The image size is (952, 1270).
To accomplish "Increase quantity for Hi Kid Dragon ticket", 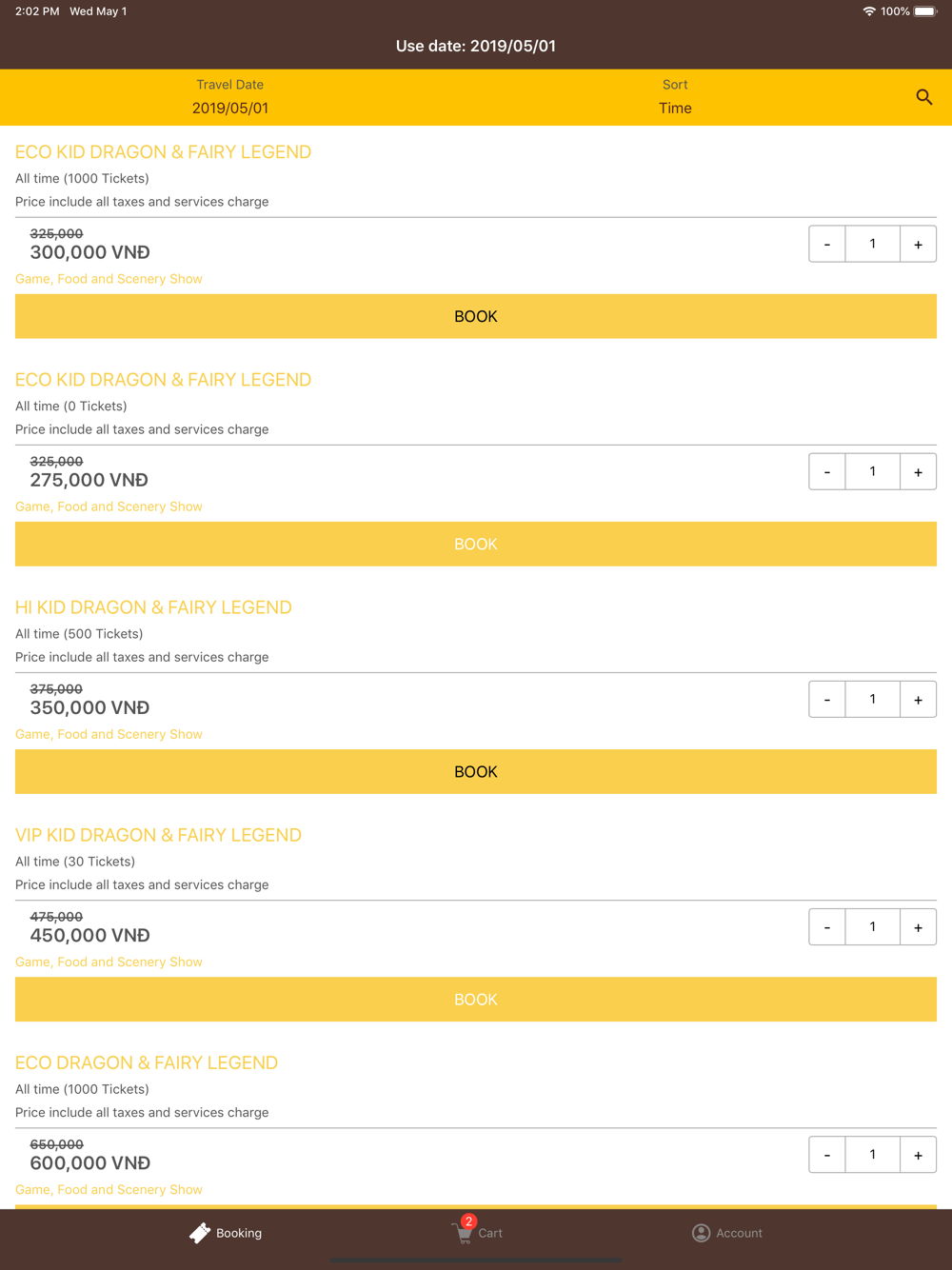I will [x=918, y=700].
